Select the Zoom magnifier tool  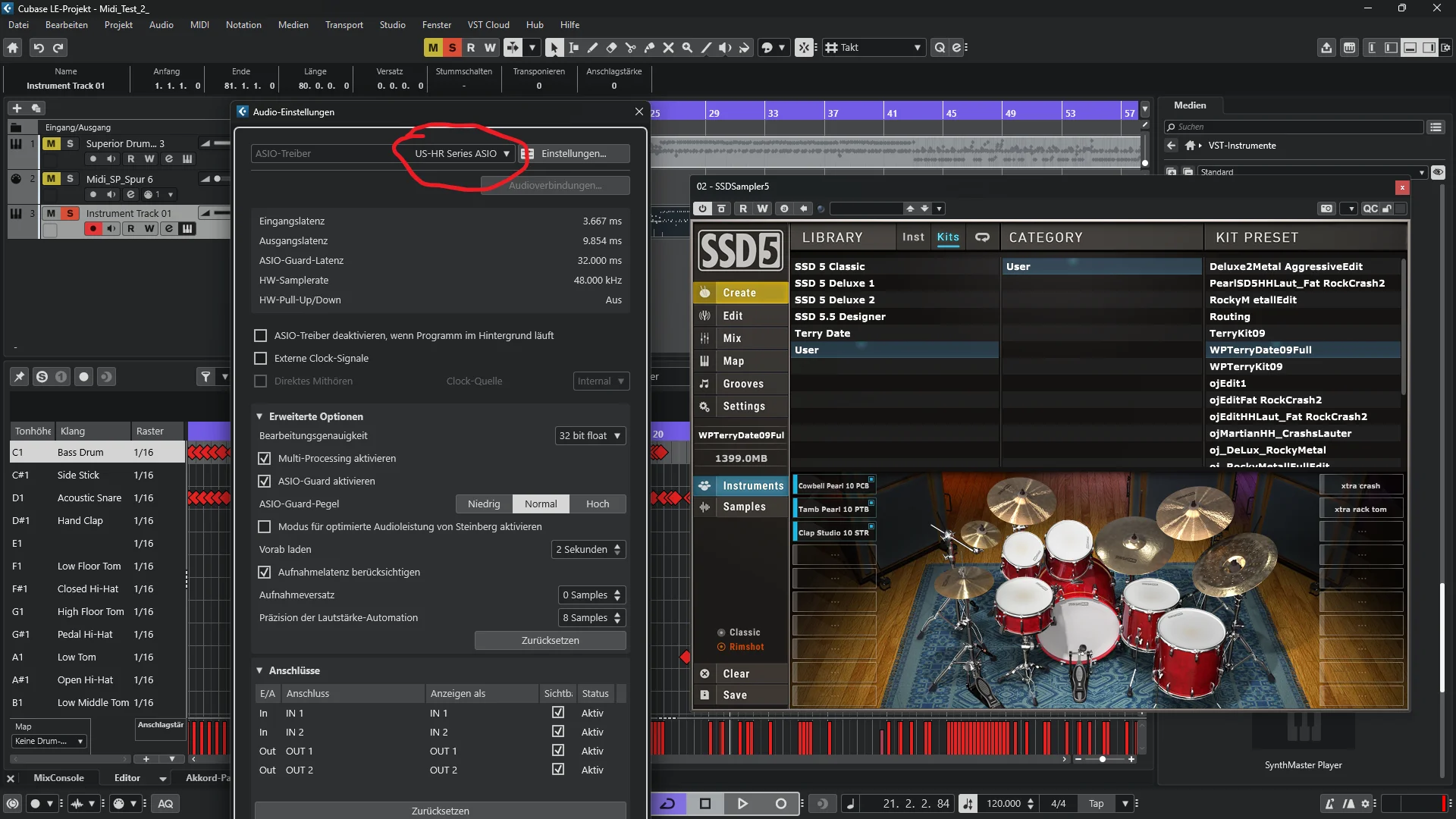point(687,48)
